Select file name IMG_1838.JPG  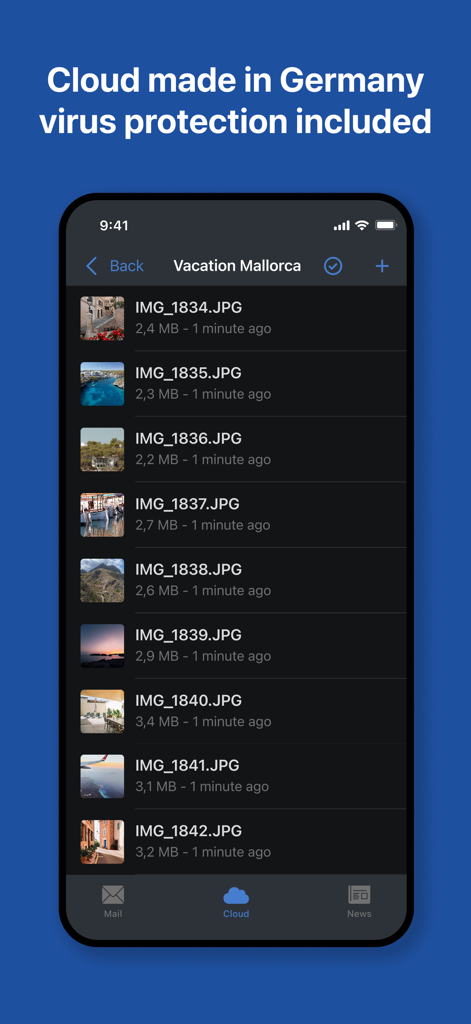pos(188,569)
